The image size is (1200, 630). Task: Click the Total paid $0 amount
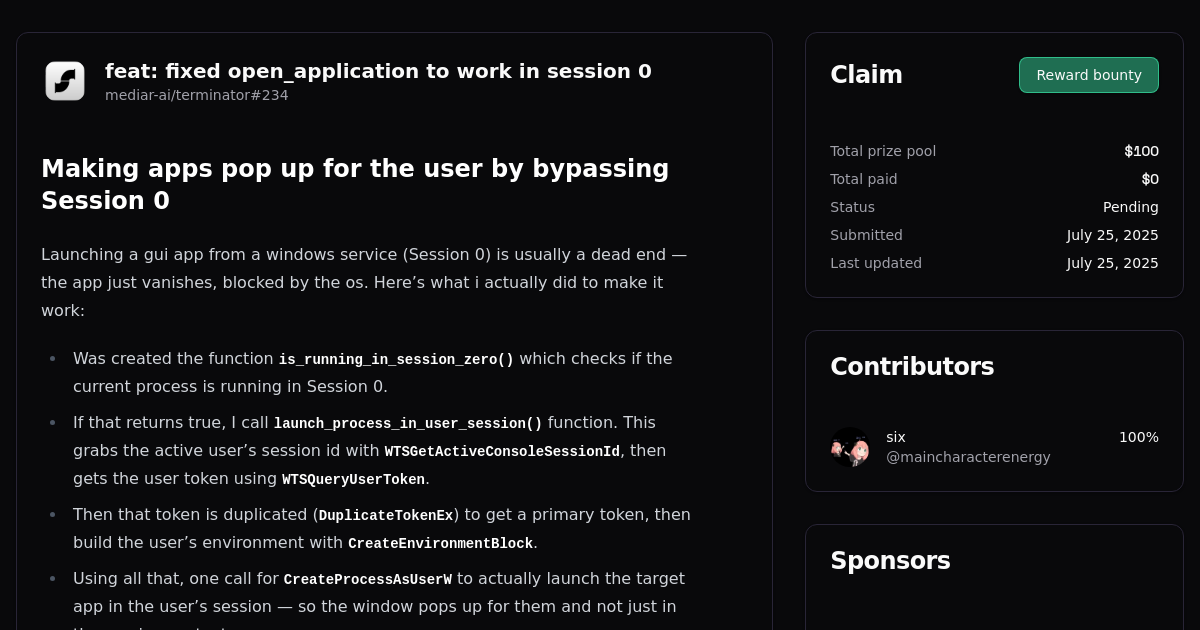coord(1152,179)
